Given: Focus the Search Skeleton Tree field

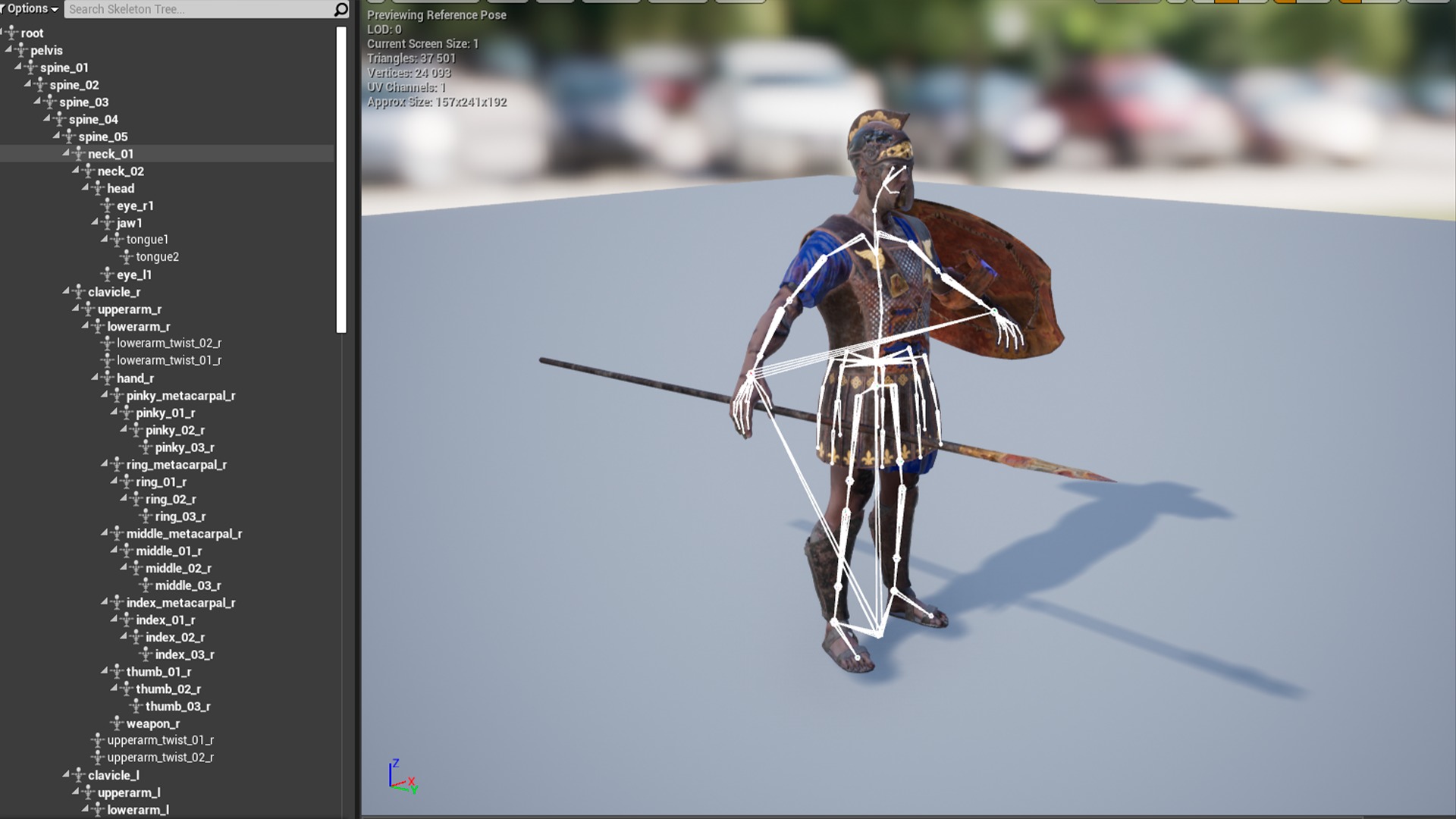Looking at the screenshot, I should [199, 9].
